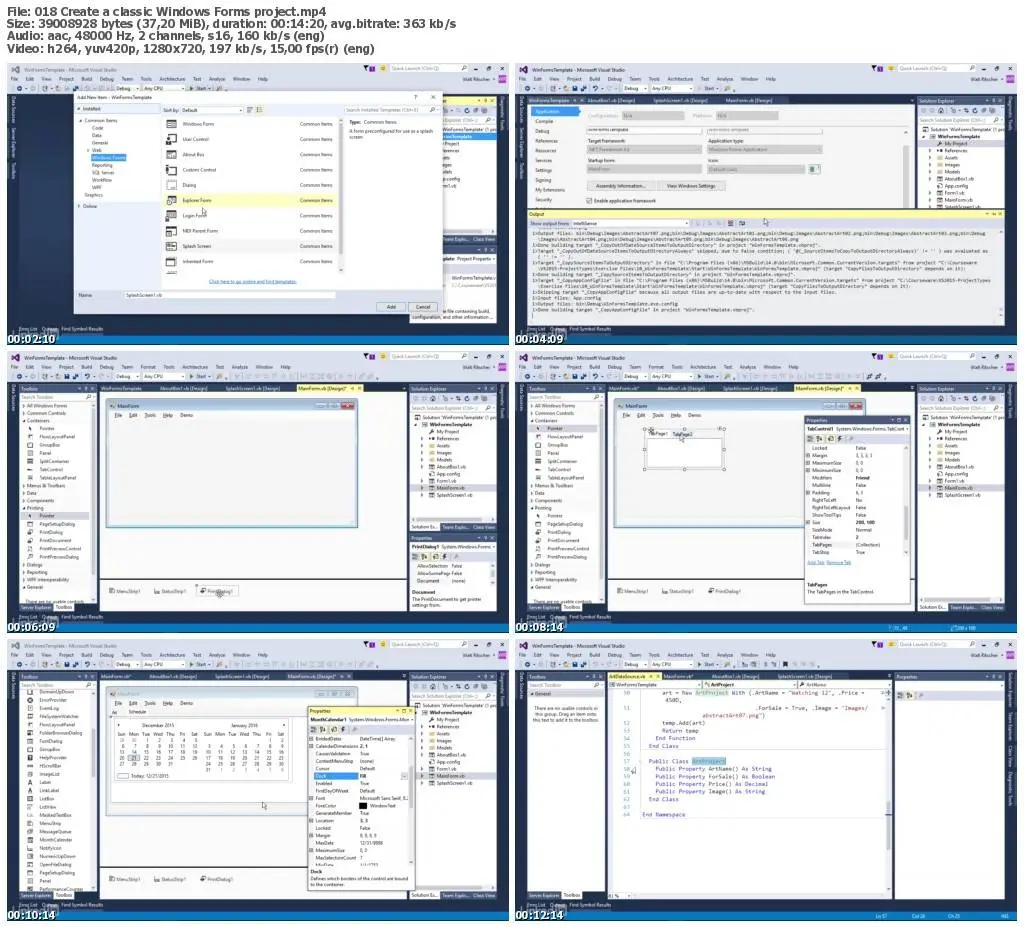Viewport: 1024px width, 927px height.
Task: Open Demo menu on MainForm in 00:06:09 frame
Action: 186,415
